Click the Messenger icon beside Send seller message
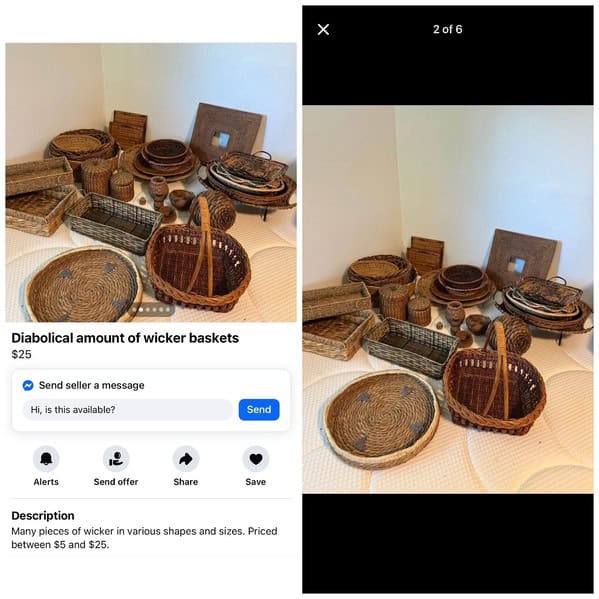This screenshot has width=599, height=599. pyautogui.click(x=28, y=385)
